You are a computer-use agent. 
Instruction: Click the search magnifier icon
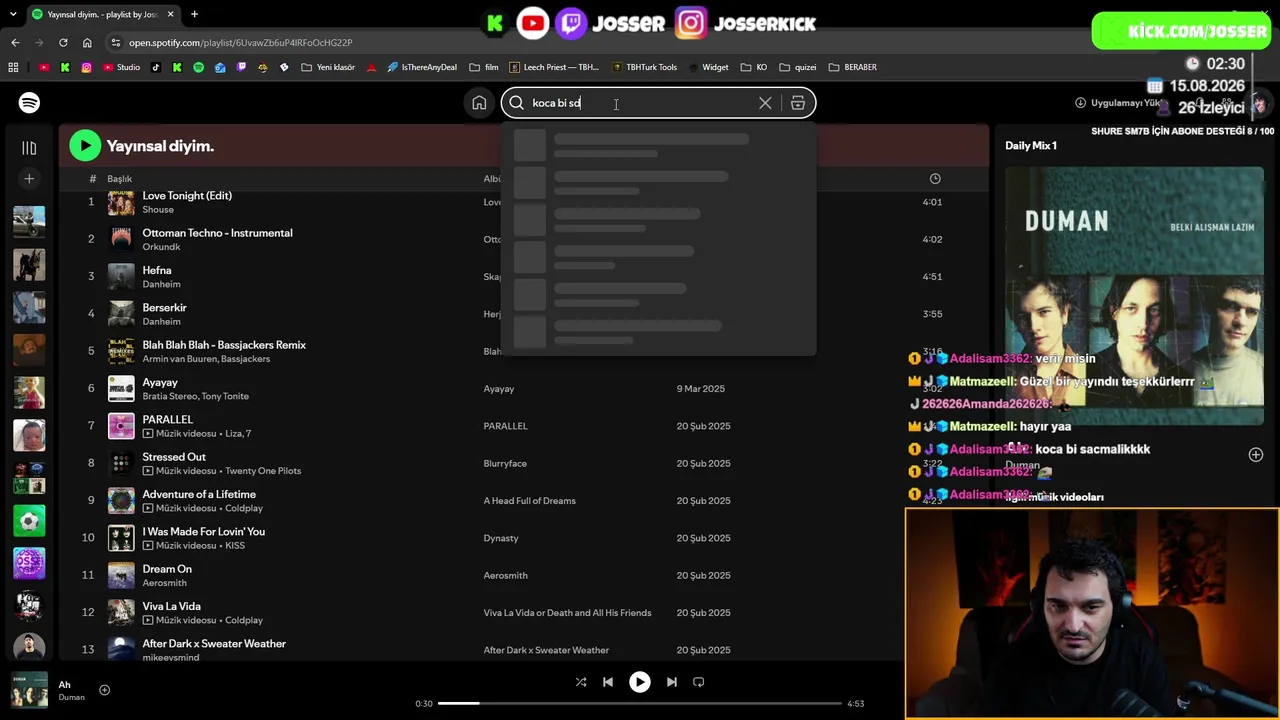[517, 103]
